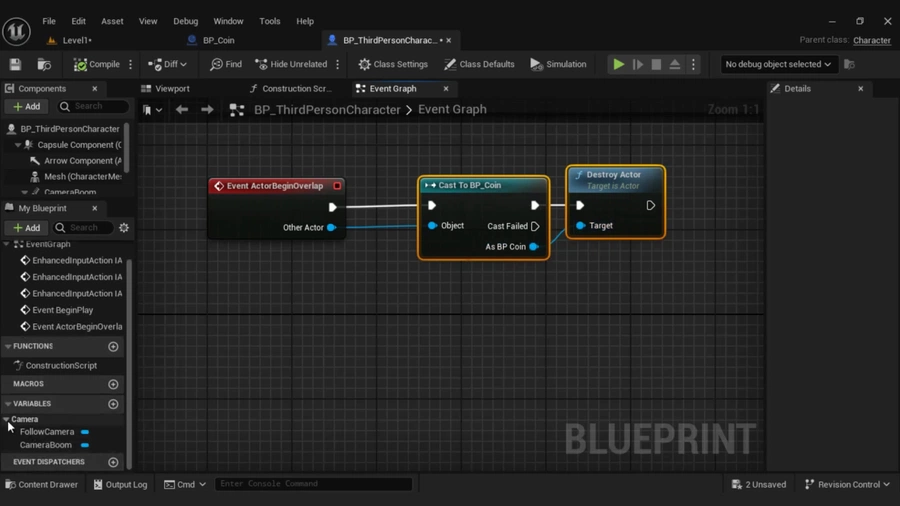Open the Tools menu

(x=270, y=21)
